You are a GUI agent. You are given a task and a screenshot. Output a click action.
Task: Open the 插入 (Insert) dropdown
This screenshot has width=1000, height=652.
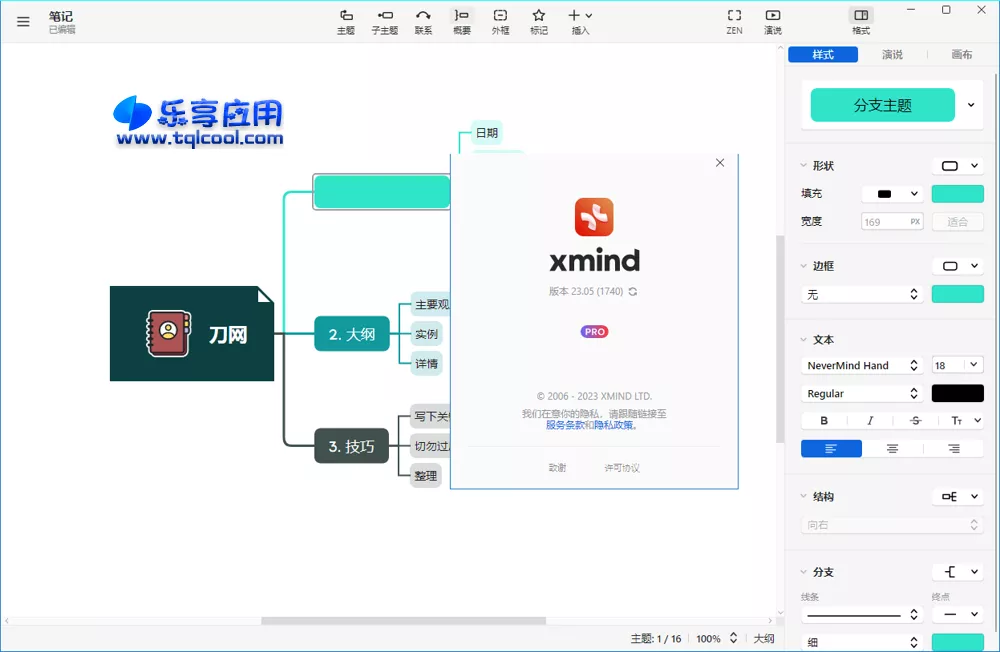[578, 20]
